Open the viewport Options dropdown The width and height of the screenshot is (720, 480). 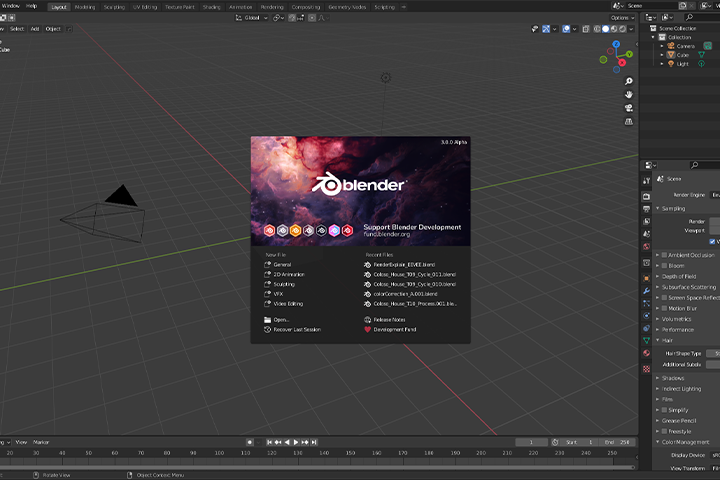[x=622, y=18]
